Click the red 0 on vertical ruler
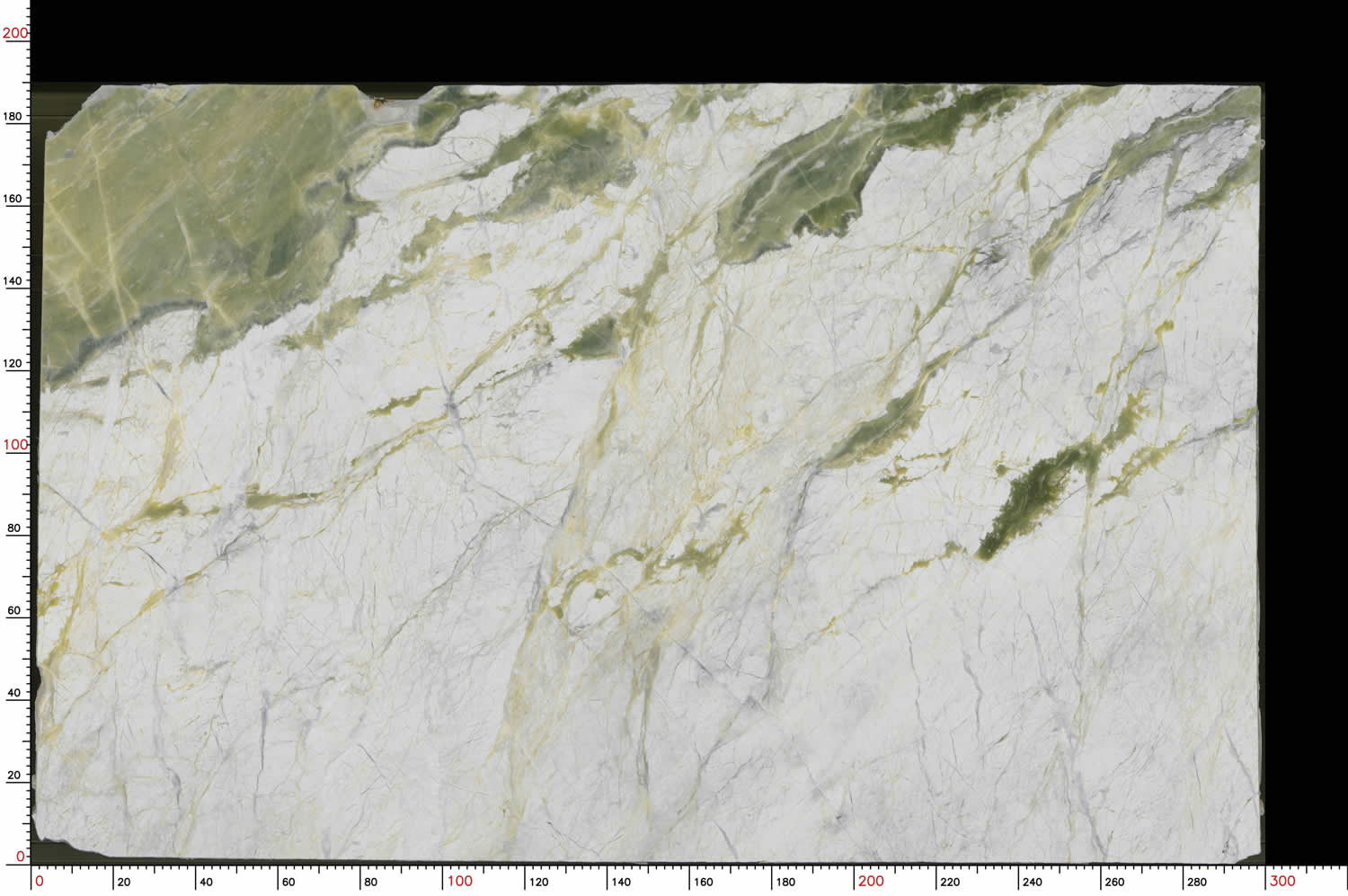Viewport: 1348px width, 896px height. point(20,856)
